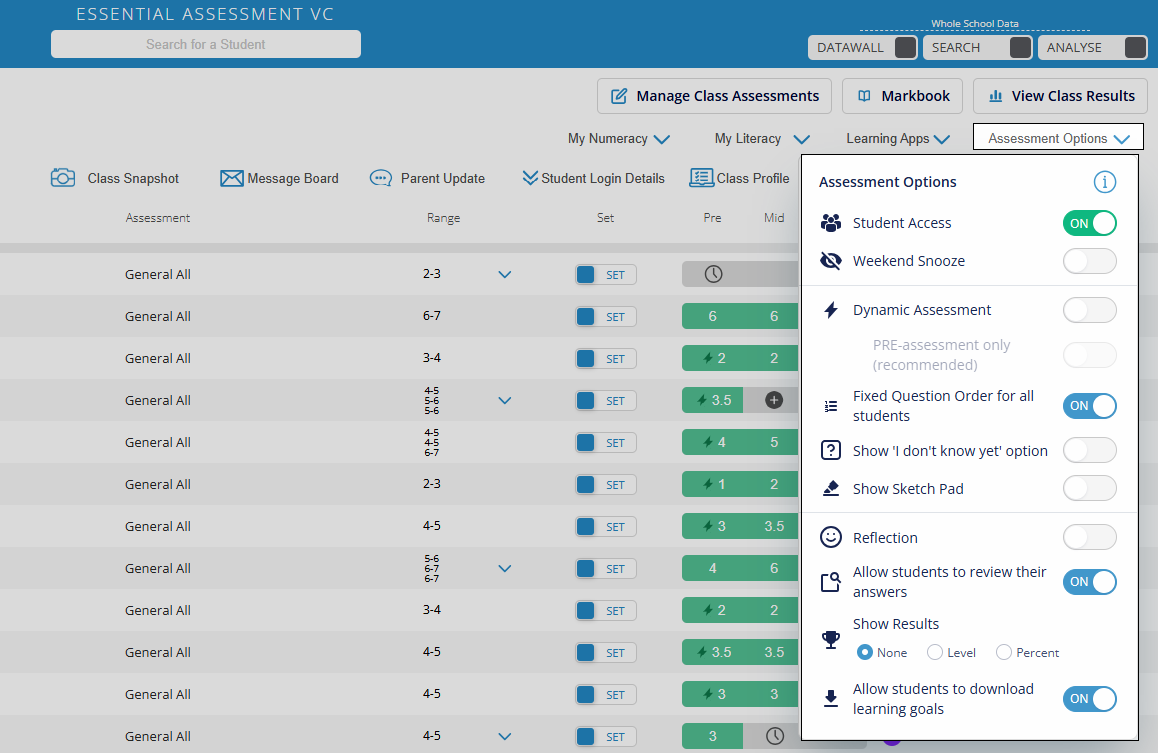
Task: Expand the range chevron in the 2-3 first row
Action: [x=504, y=275]
